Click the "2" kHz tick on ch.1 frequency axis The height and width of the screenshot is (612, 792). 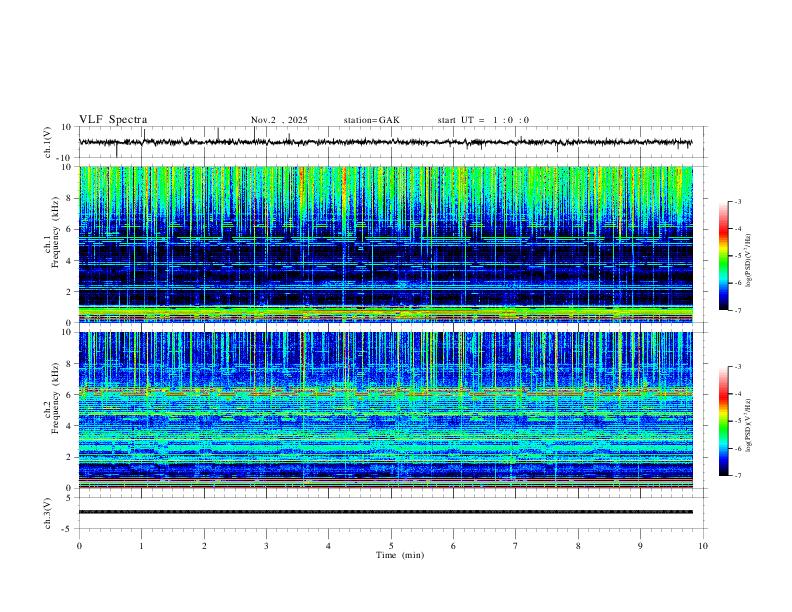[70, 291]
